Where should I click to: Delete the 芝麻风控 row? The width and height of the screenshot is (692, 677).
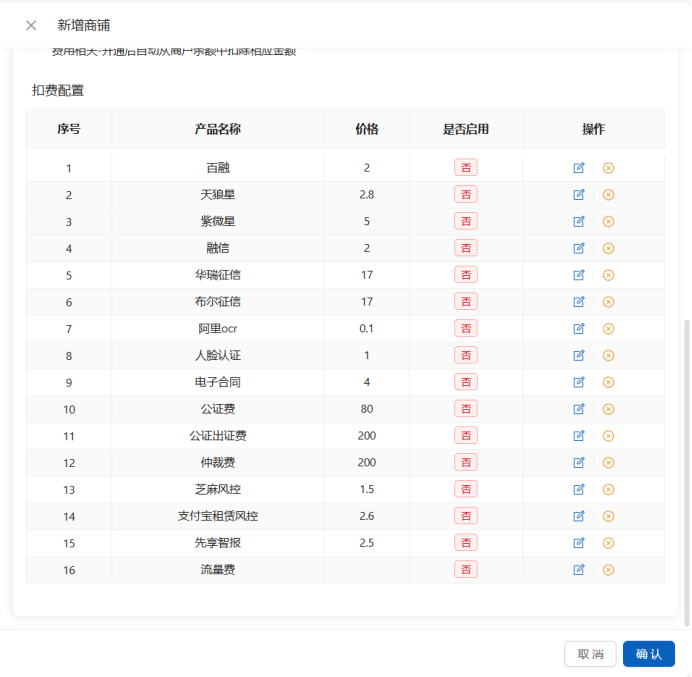(608, 489)
